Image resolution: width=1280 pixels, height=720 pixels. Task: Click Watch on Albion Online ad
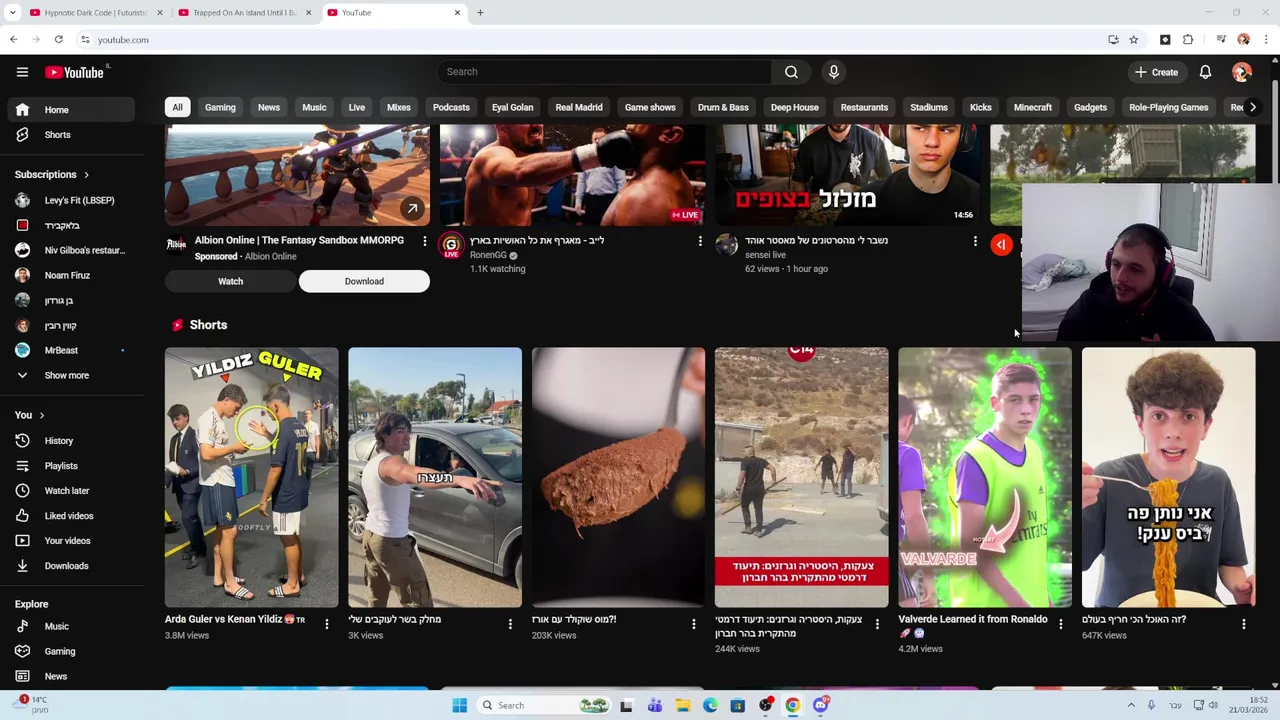click(x=230, y=282)
